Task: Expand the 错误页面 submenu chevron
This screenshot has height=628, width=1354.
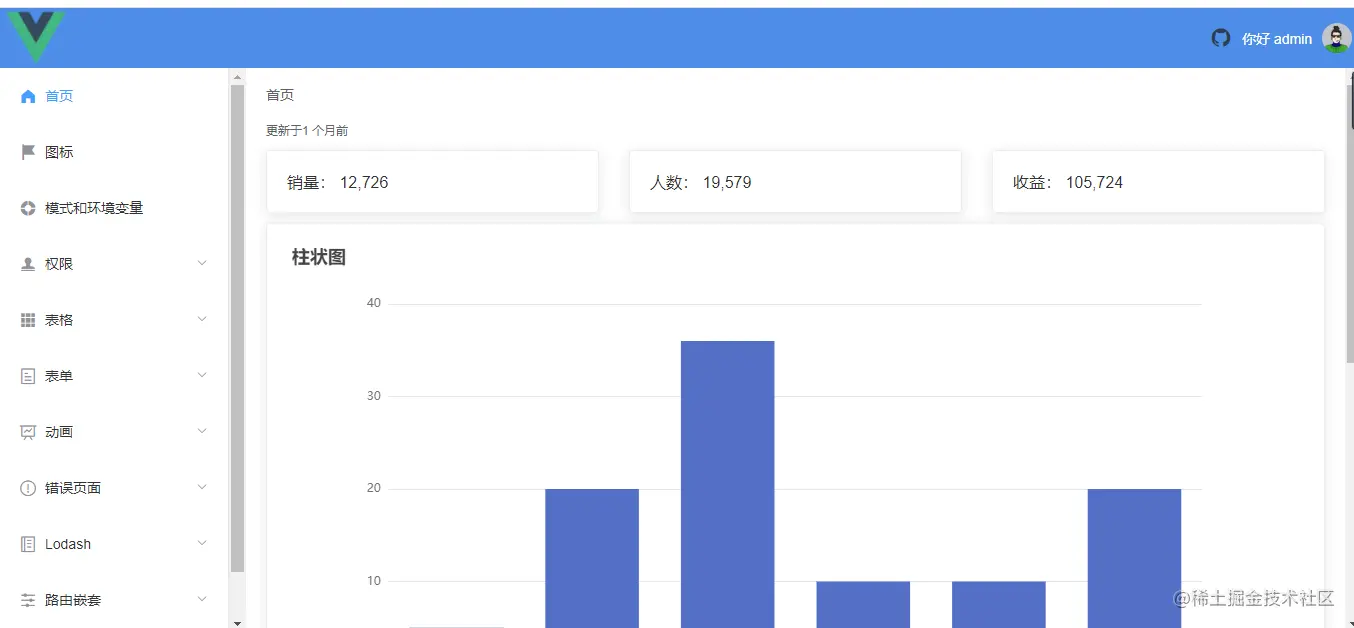Action: (202, 487)
